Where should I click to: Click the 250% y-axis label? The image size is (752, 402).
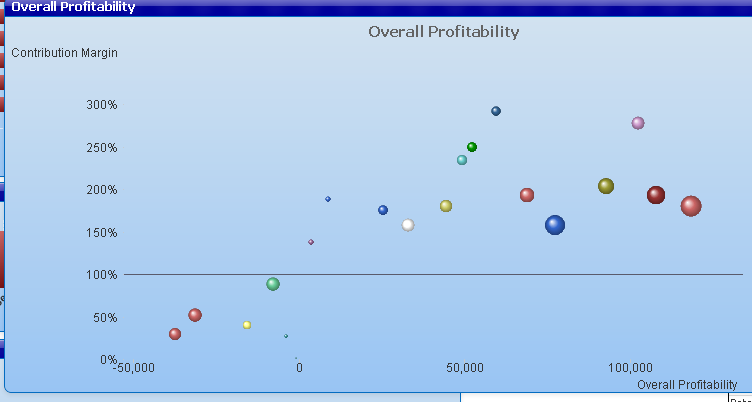tap(102, 148)
